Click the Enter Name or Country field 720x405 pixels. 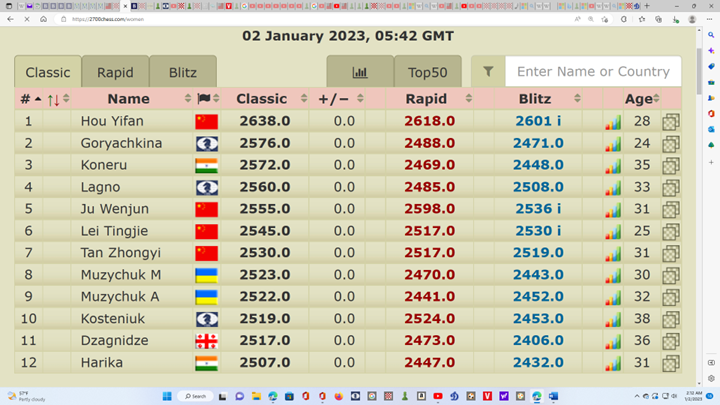pyautogui.click(x=593, y=72)
